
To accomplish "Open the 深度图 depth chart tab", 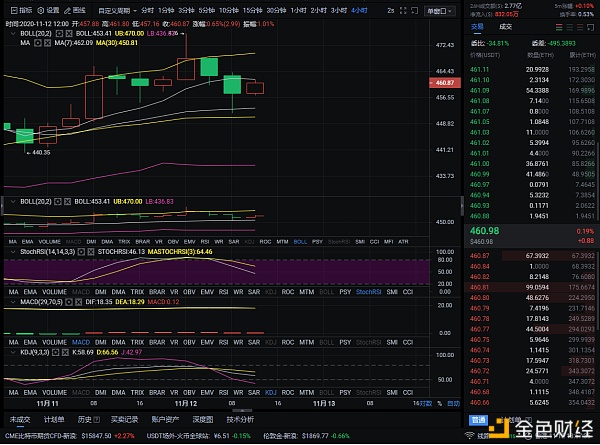I will point(202,419).
